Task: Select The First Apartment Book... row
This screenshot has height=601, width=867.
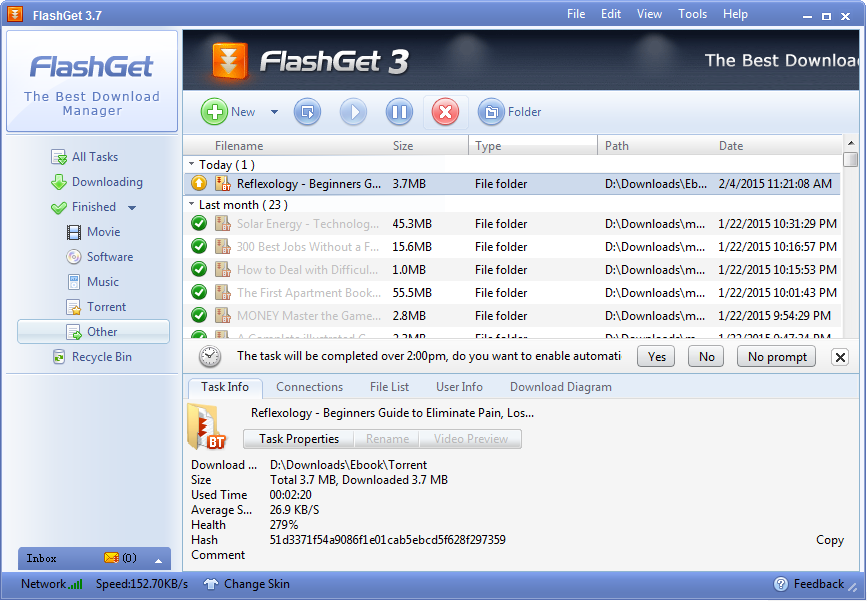Action: tap(512, 292)
